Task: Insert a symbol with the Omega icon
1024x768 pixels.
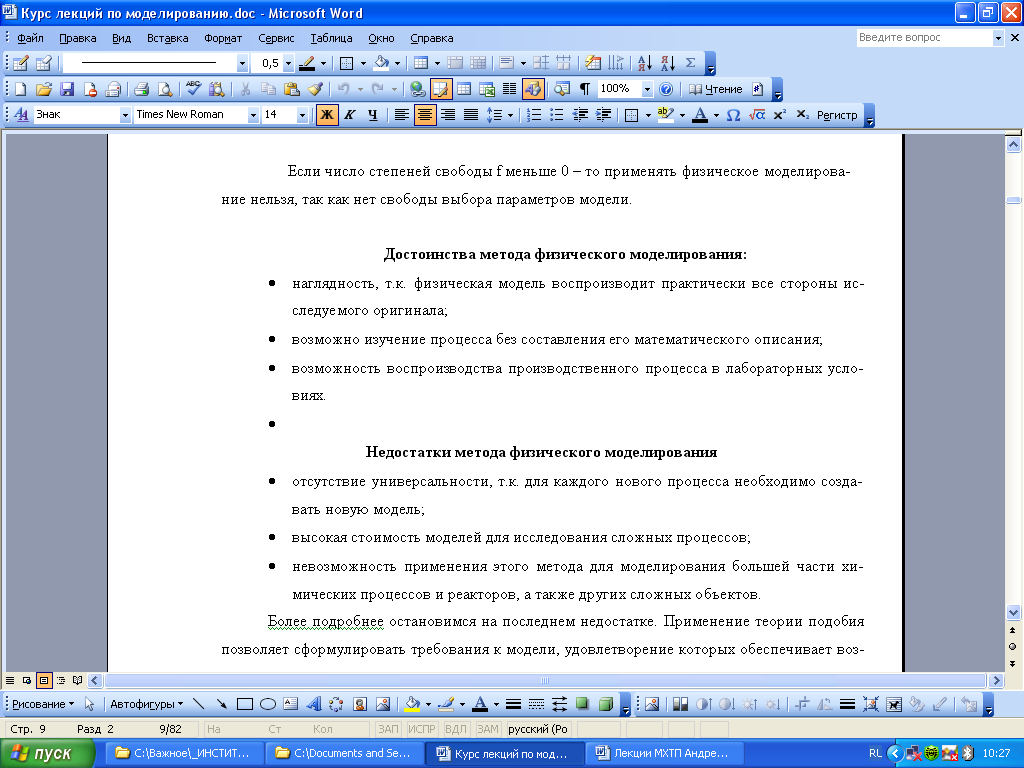Action: (x=733, y=115)
